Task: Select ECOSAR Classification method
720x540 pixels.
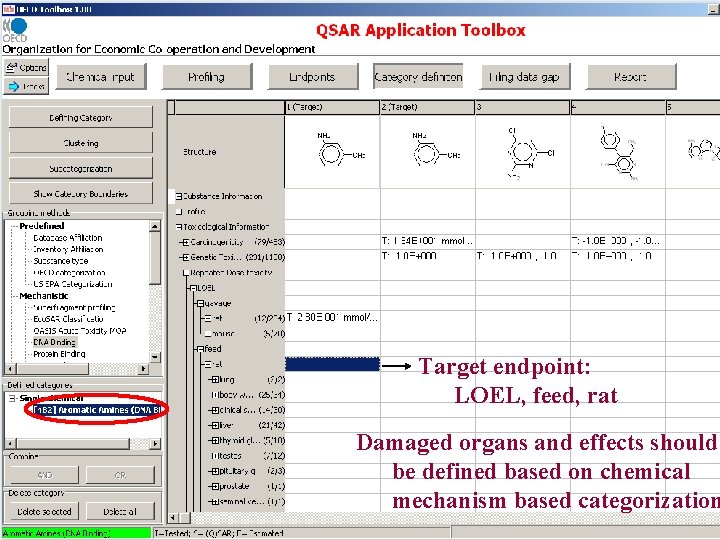Action: (68, 319)
